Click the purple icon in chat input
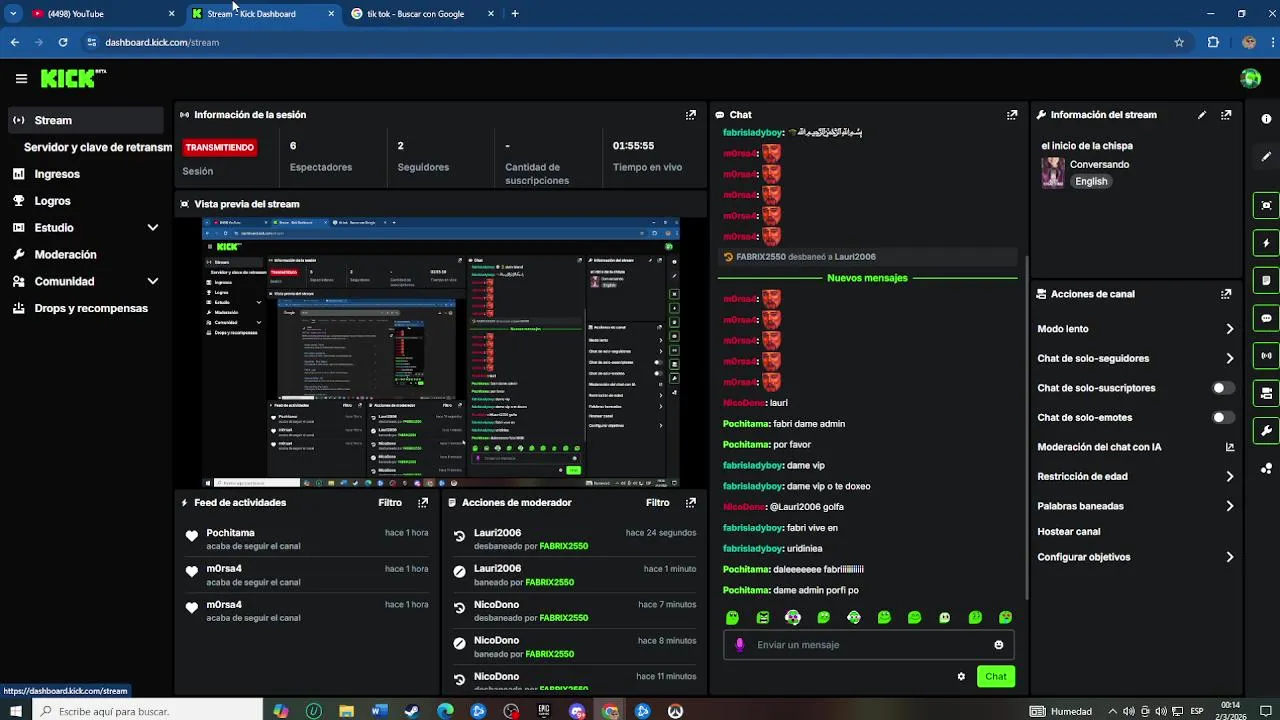 740,645
